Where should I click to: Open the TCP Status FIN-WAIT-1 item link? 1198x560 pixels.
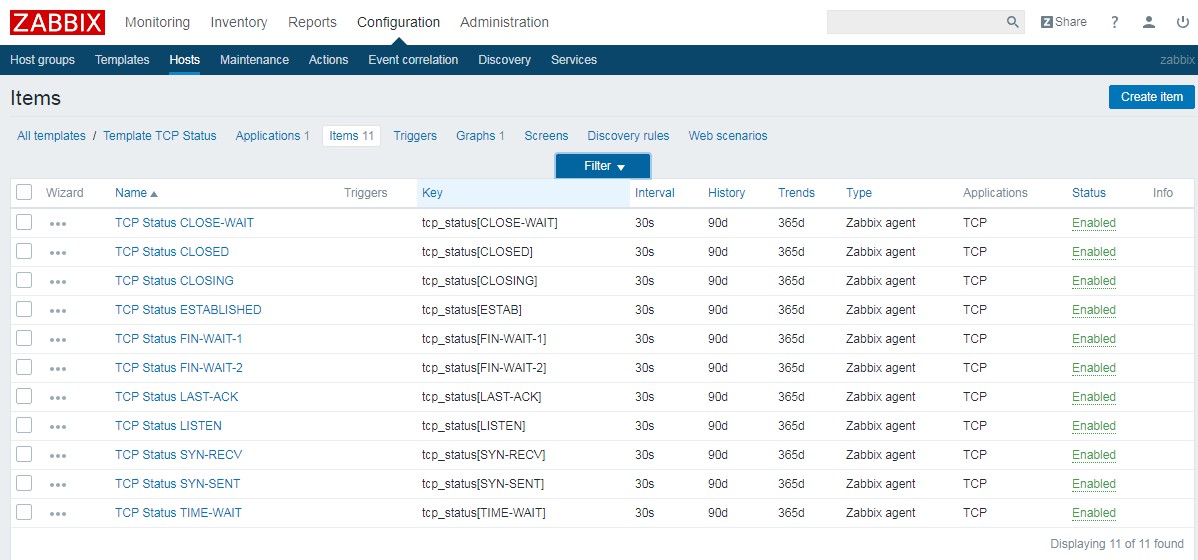click(178, 339)
